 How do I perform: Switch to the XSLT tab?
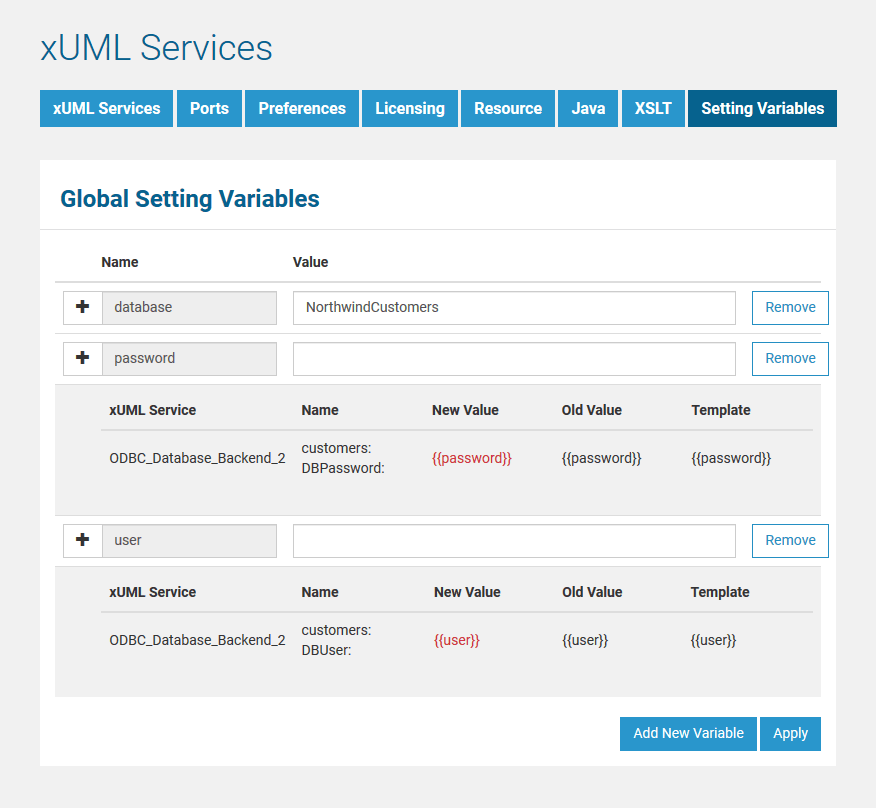pos(653,109)
